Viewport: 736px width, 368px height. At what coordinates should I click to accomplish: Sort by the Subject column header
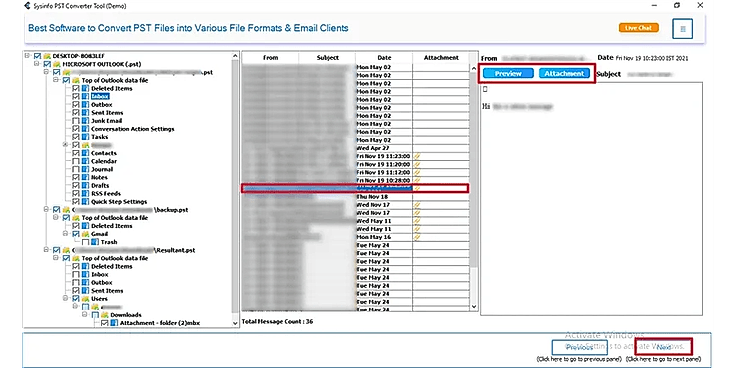tap(327, 57)
